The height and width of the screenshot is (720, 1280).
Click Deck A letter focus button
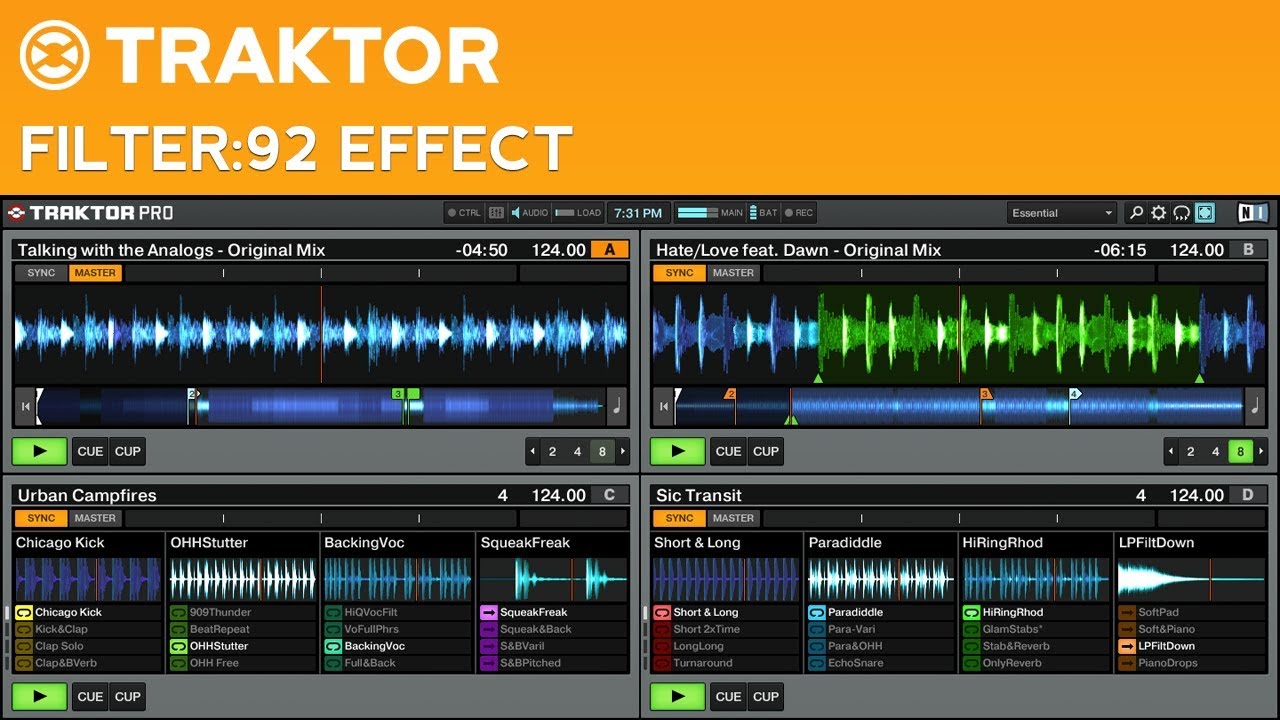click(609, 250)
